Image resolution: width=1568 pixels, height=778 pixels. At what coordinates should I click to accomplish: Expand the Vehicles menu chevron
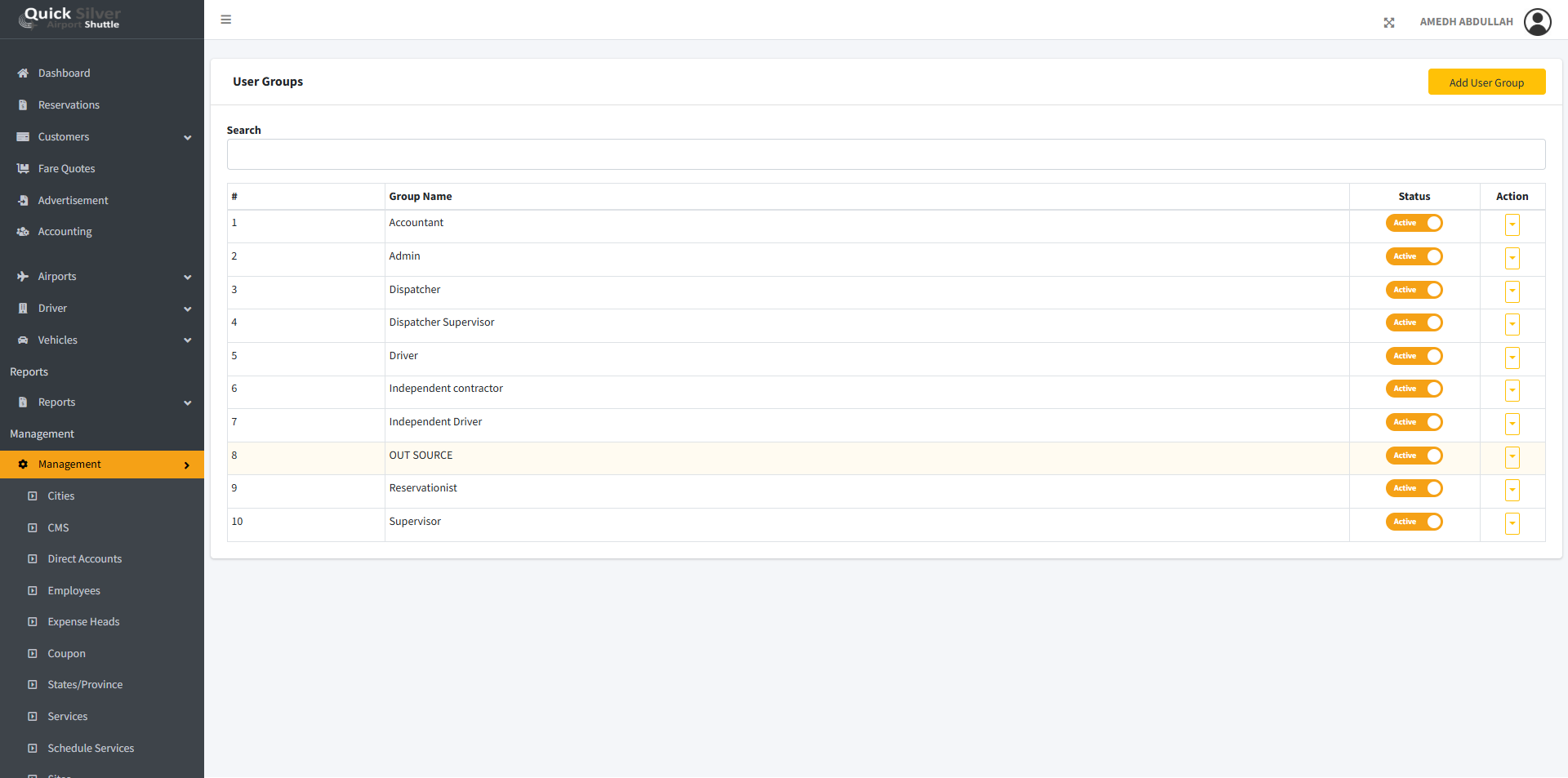pyautogui.click(x=187, y=340)
